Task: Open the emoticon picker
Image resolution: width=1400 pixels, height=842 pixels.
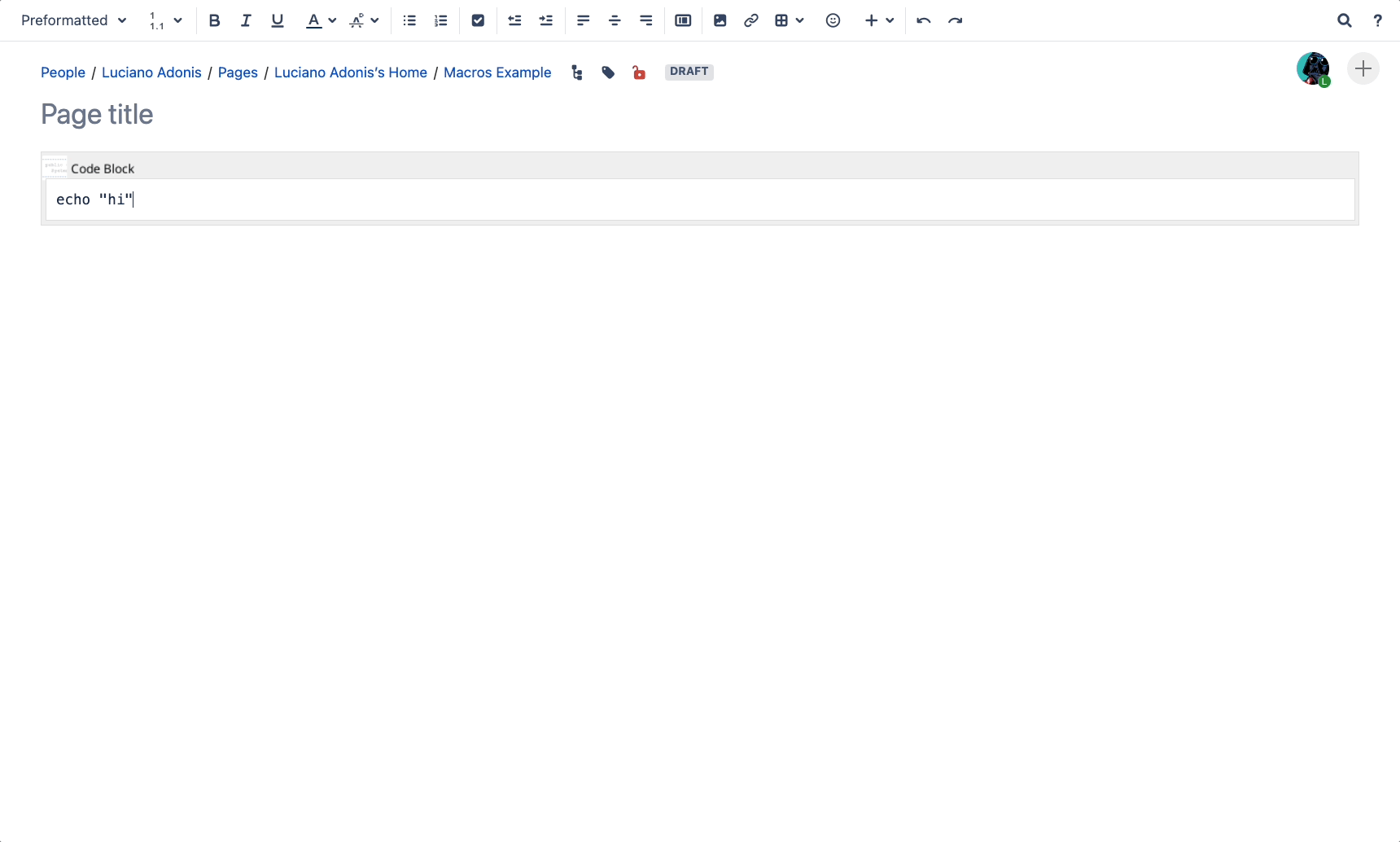Action: point(833,20)
